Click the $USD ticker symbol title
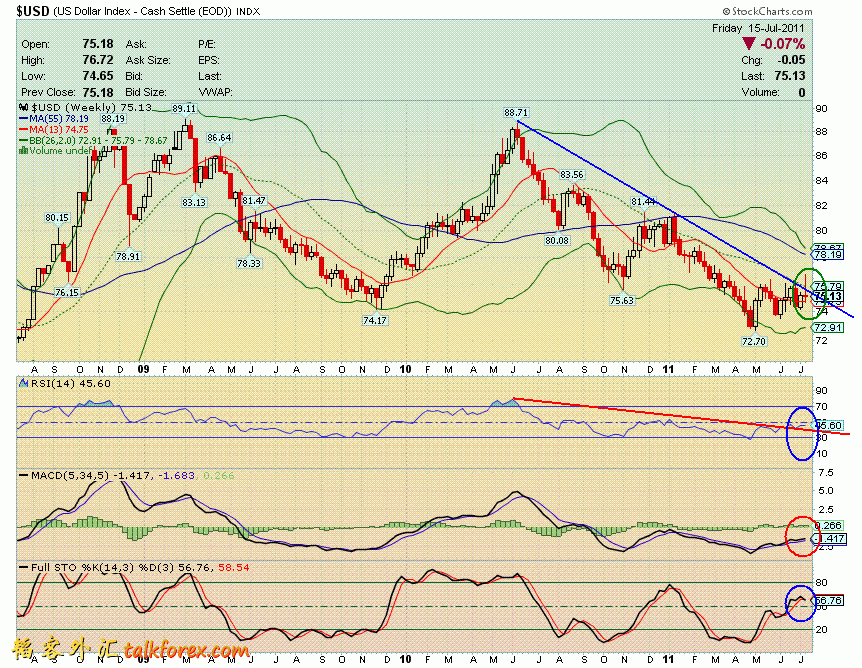This screenshot has height=668, width=862. (x=27, y=9)
